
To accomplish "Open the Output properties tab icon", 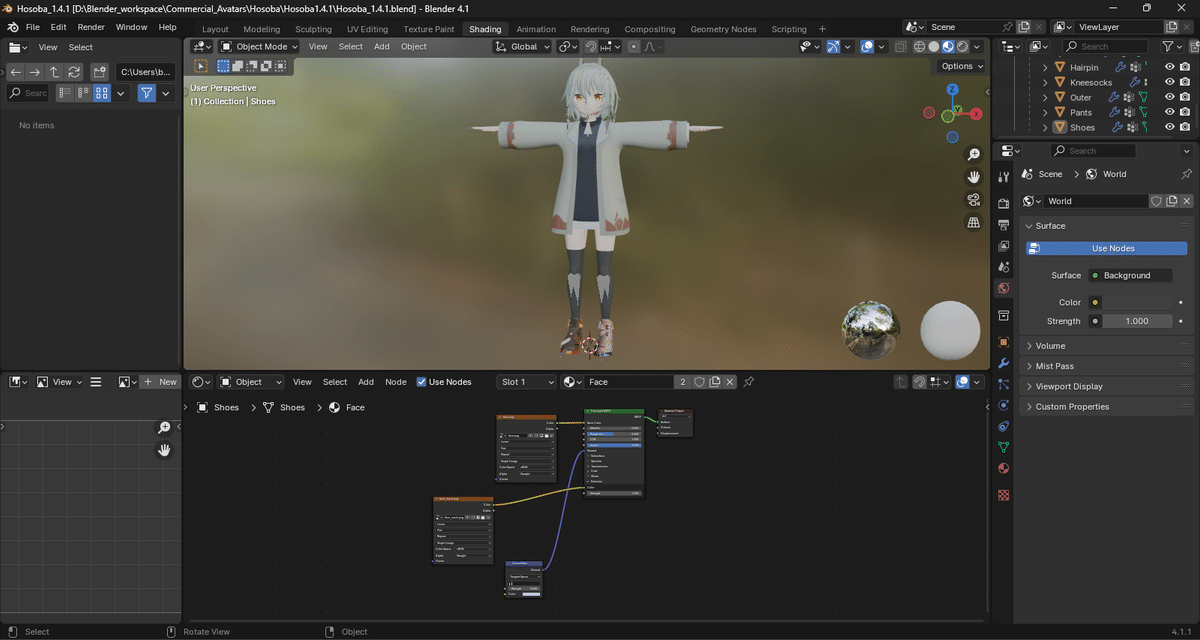I will pyautogui.click(x=1004, y=224).
